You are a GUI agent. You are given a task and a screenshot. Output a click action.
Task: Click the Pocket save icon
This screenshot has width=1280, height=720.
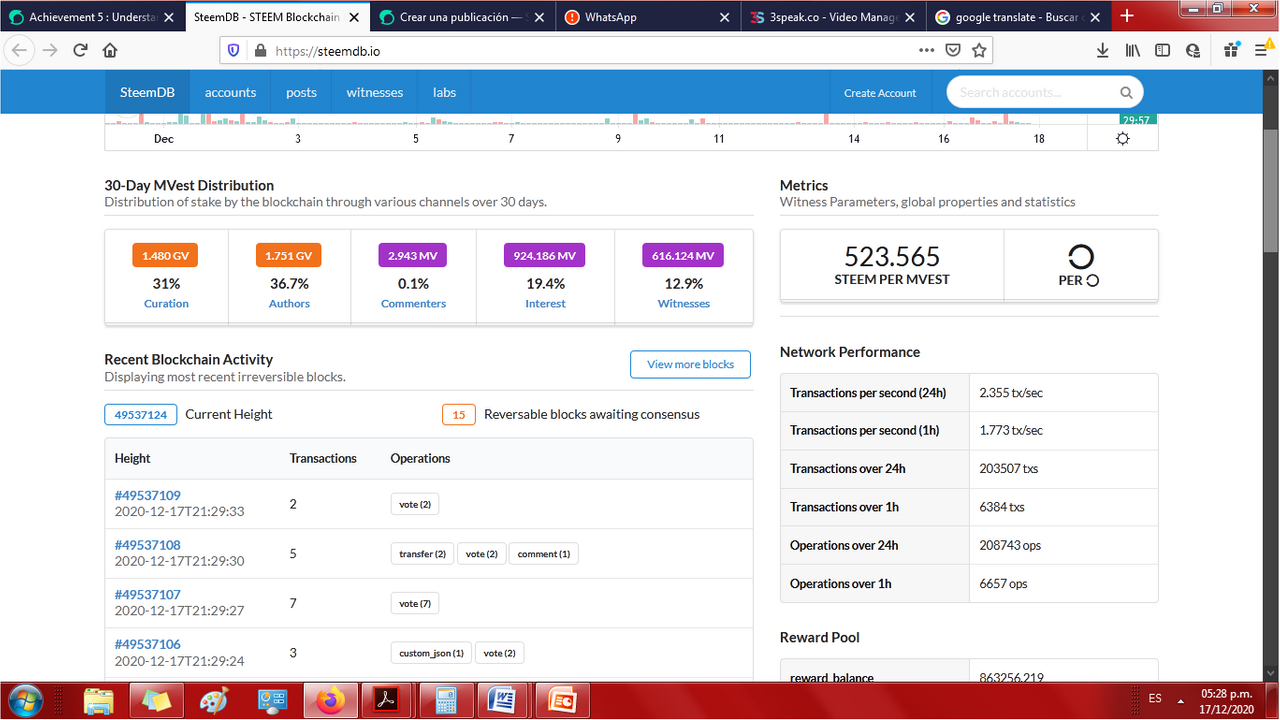954,50
